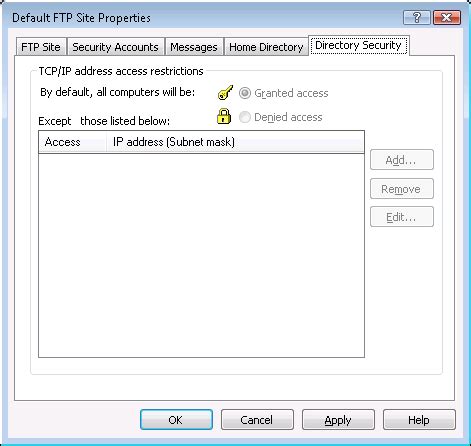The width and height of the screenshot is (471, 446).
Task: Sort by the Access column header
Action: pyautogui.click(x=72, y=142)
